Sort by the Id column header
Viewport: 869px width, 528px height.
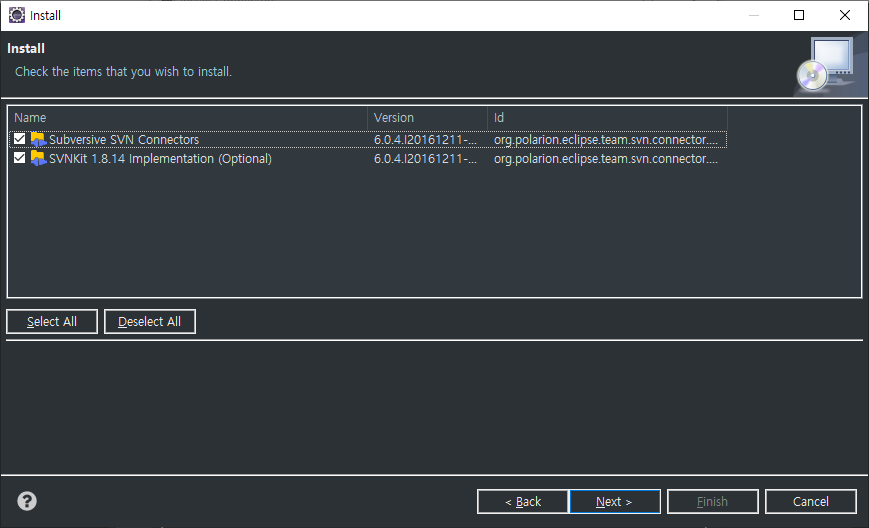coord(607,117)
